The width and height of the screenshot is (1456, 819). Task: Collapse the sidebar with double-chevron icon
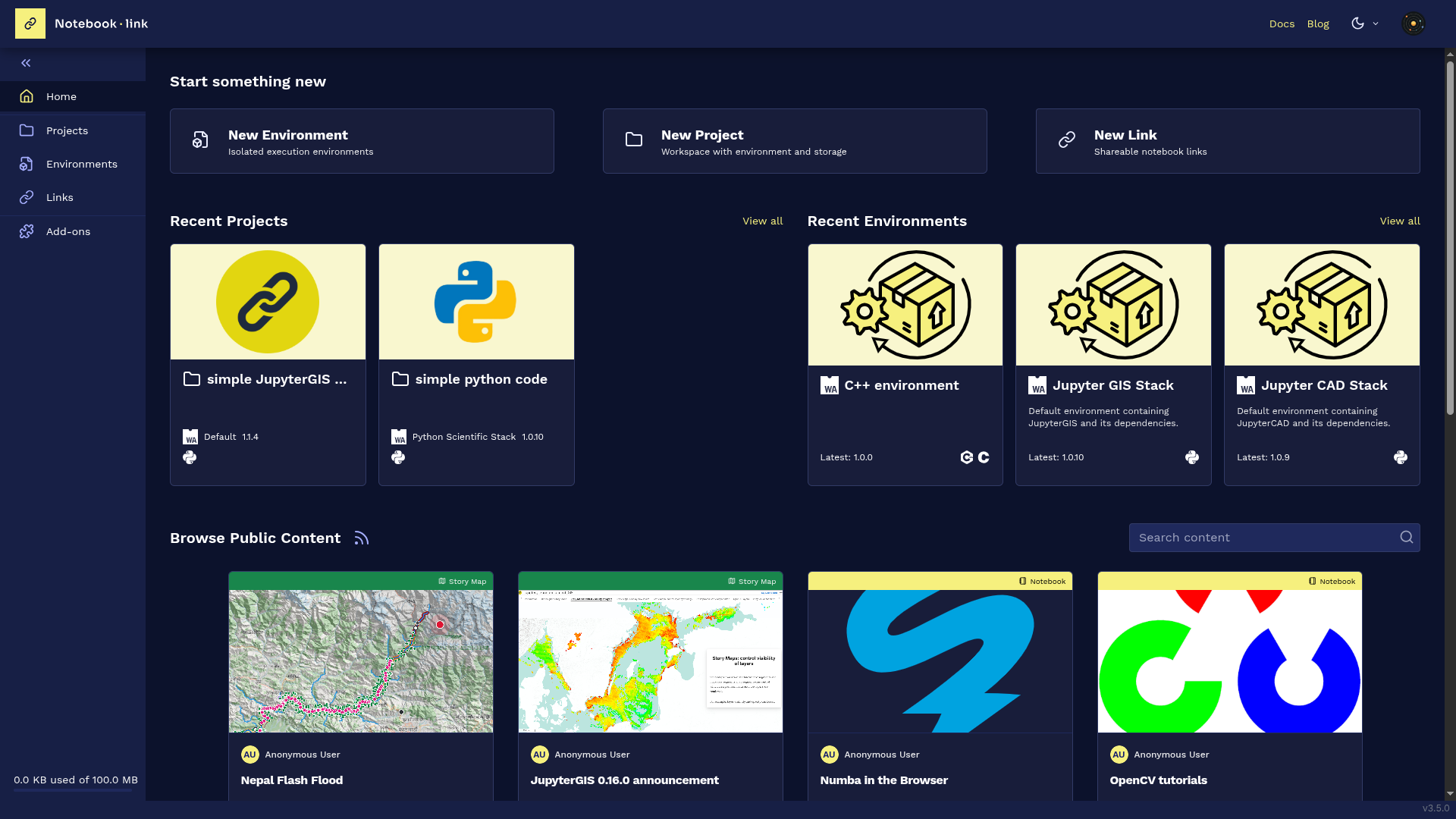(26, 63)
